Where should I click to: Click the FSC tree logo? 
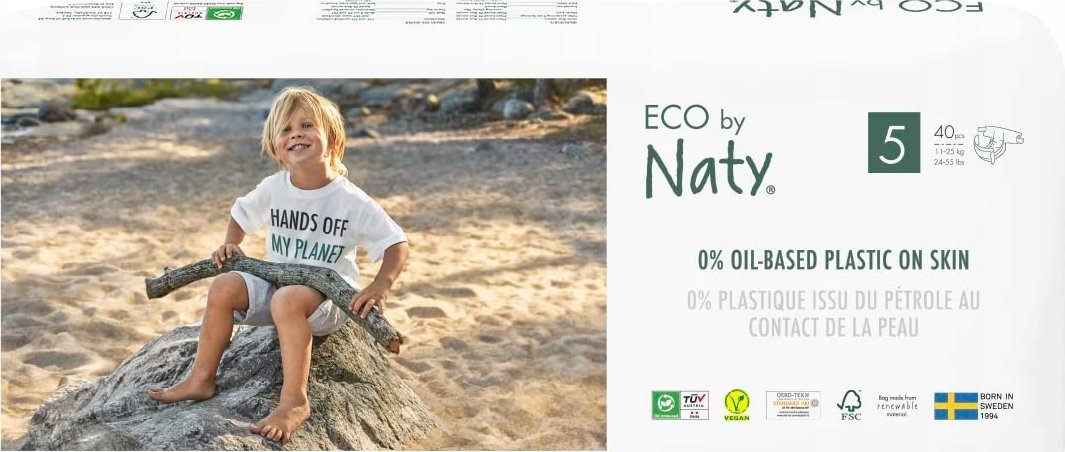point(849,405)
